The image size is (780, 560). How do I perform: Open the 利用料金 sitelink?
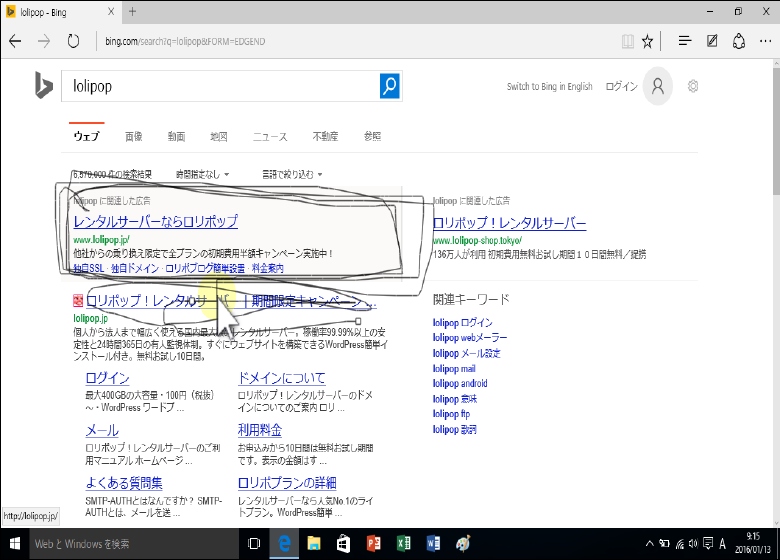(x=260, y=430)
